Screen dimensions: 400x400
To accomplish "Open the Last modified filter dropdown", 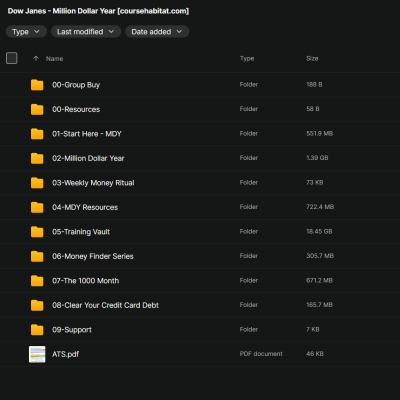I will pyautogui.click(x=86, y=32).
